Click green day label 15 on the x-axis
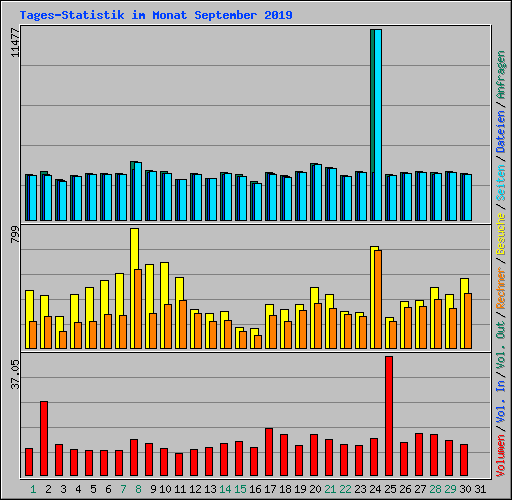Image resolution: width=512 pixels, height=500 pixels. click(240, 489)
